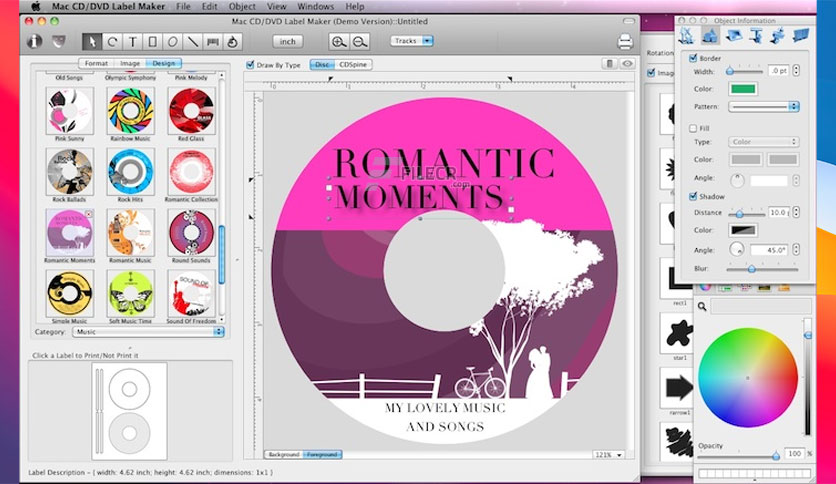Open fifth Object Information inspector icon

pyautogui.click(x=778, y=35)
